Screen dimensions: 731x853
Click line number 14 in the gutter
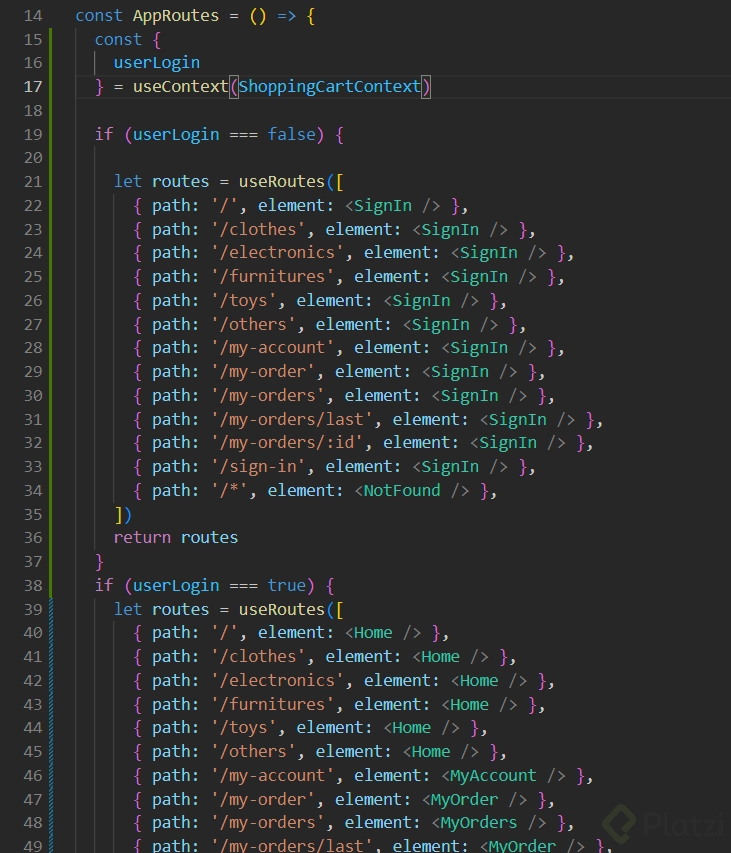[33, 16]
